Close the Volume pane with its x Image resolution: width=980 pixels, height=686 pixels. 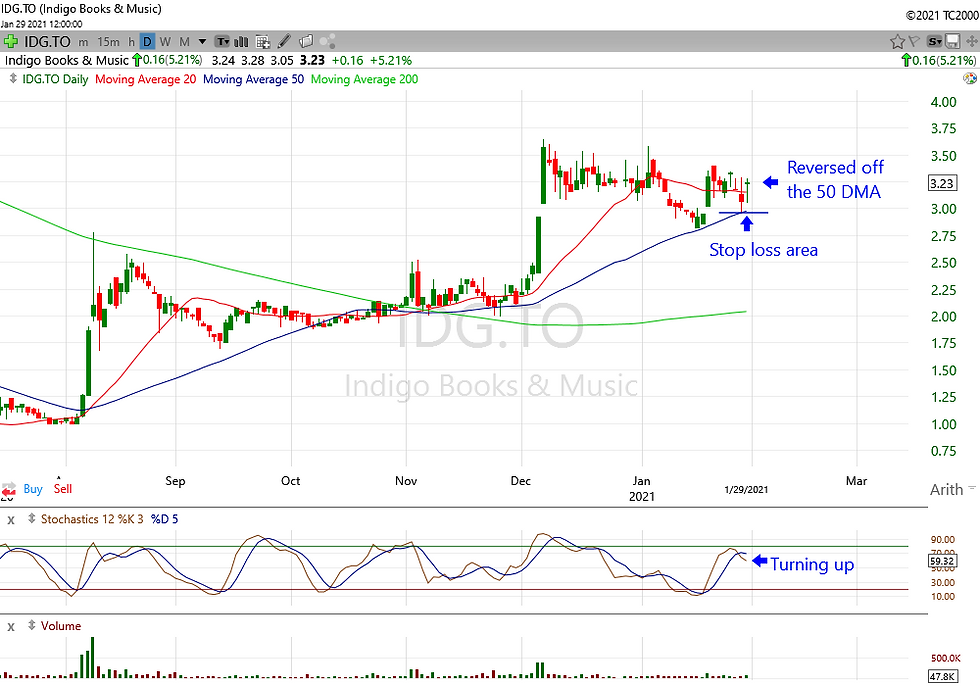click(x=11, y=627)
